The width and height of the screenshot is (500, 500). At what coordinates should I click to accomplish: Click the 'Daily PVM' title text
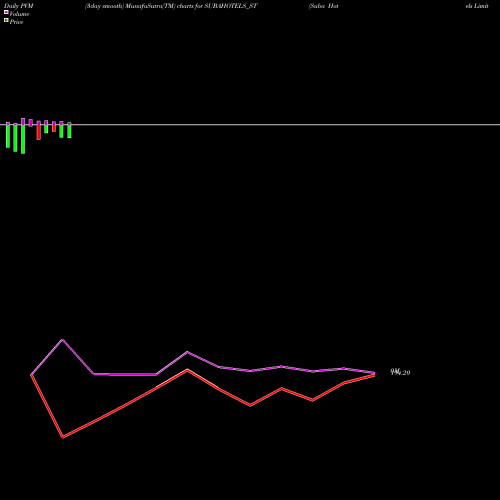point(19,6)
